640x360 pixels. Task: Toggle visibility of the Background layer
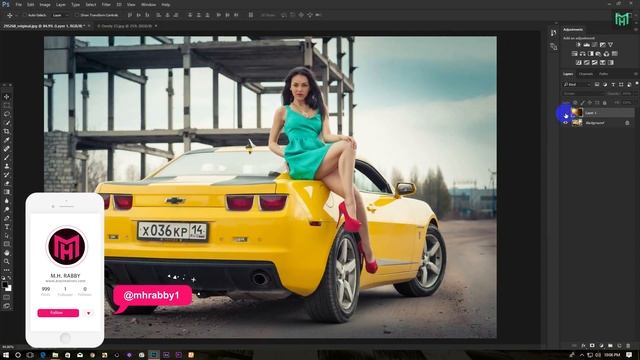tap(566, 123)
